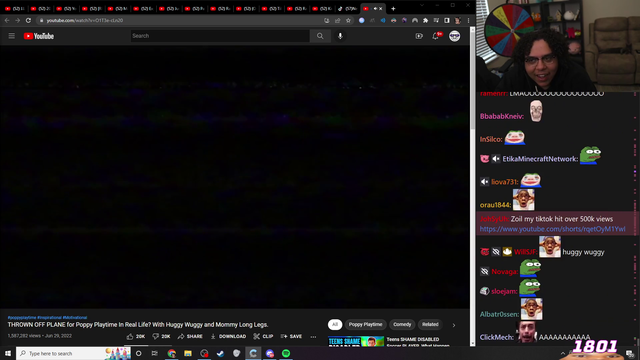Open the YouTube account avatar menu
Image resolution: width=640 pixels, height=360 pixels.
click(x=454, y=36)
